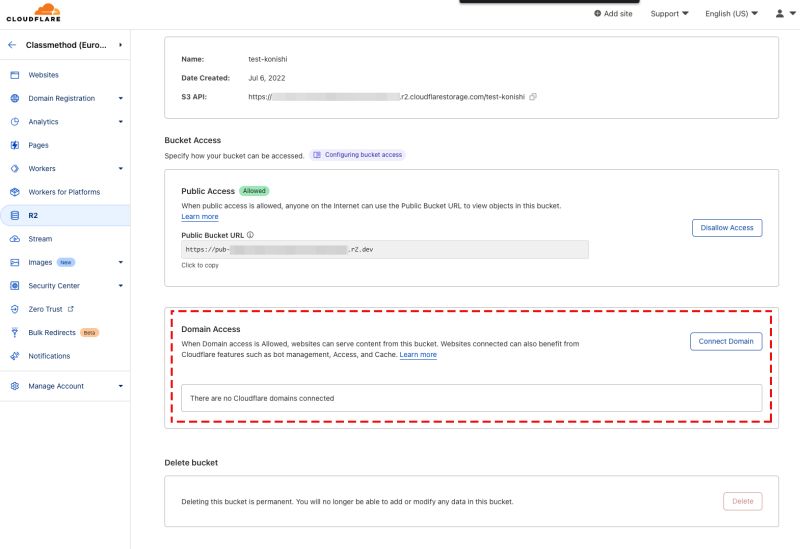This screenshot has width=800, height=549.
Task: Click the Cloudflare logo
Action: (34, 13)
